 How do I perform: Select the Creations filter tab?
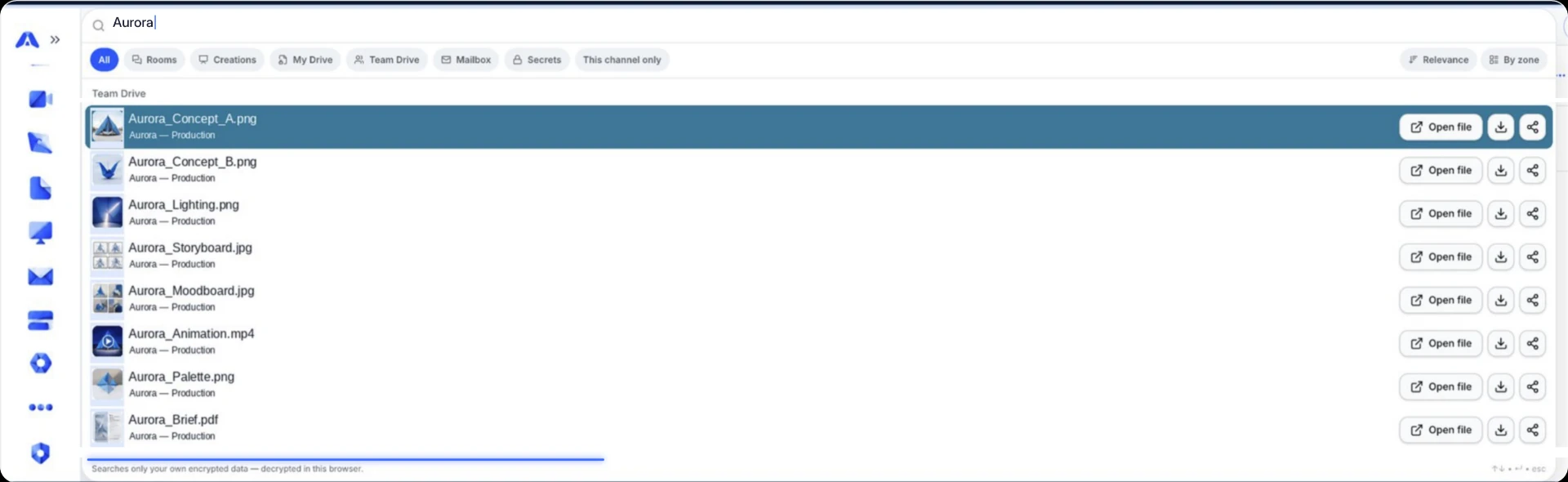(x=227, y=60)
